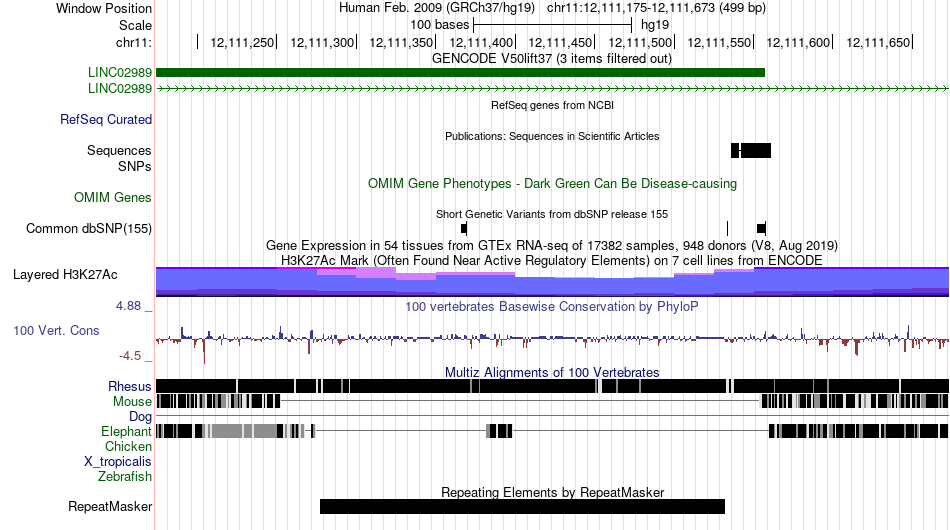The image size is (950, 530).
Task: Open Common dbSNP(155) track label
Action: tap(89, 228)
